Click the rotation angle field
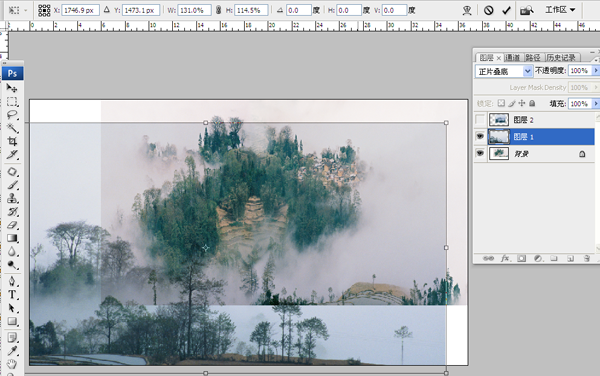600x376 pixels. click(298, 10)
